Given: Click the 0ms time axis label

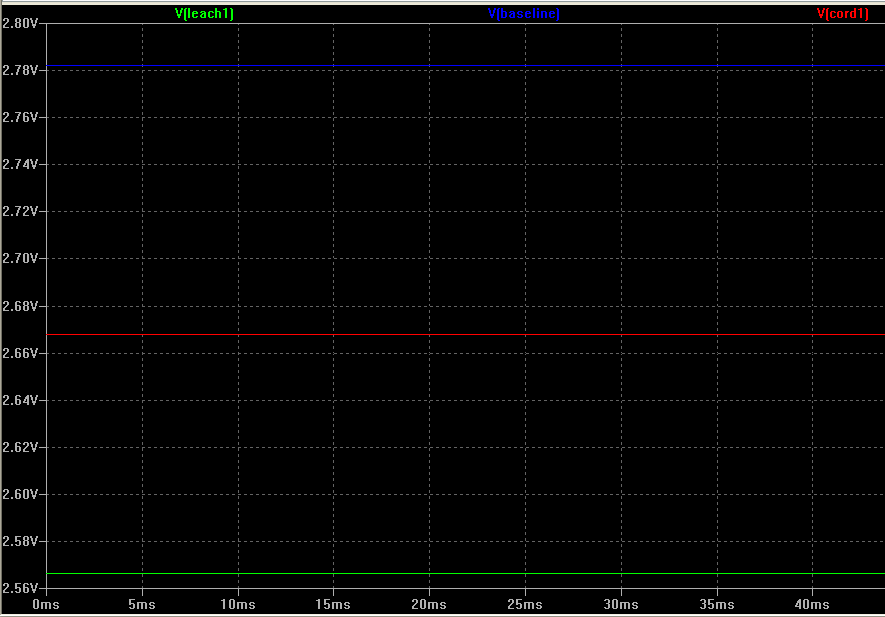Looking at the screenshot, I should click(x=46, y=605).
